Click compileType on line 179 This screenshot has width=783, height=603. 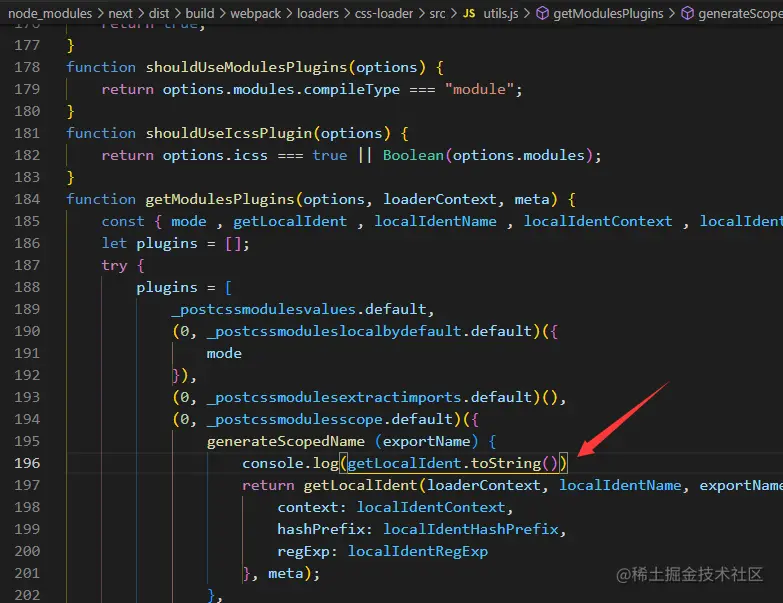(x=352, y=89)
